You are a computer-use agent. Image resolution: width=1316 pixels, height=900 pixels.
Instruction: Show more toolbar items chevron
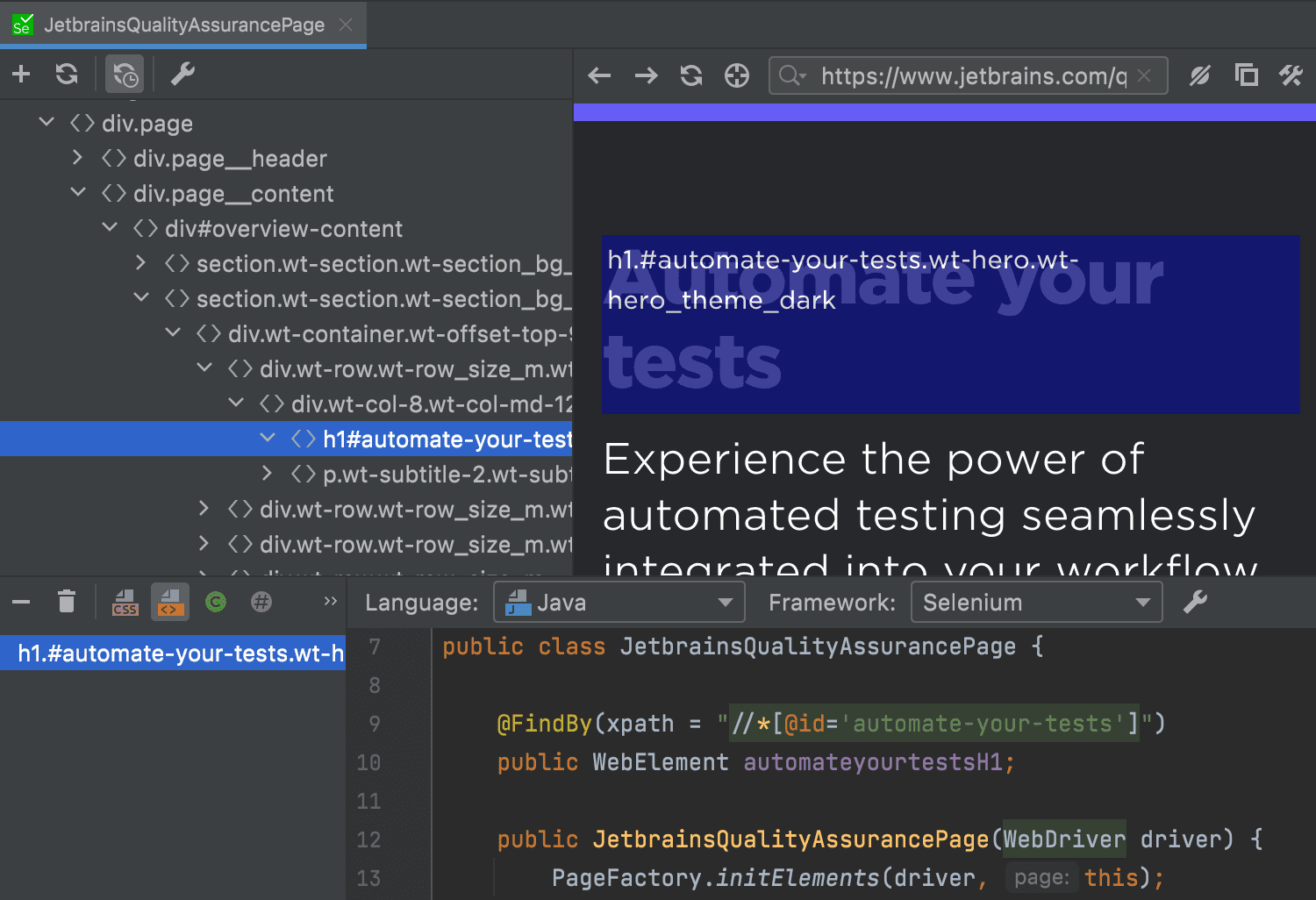tap(330, 602)
